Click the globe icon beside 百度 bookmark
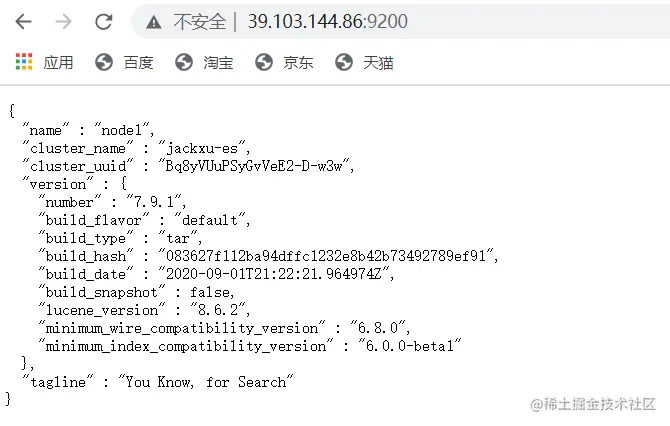The height and width of the screenshot is (426, 670). (x=104, y=62)
